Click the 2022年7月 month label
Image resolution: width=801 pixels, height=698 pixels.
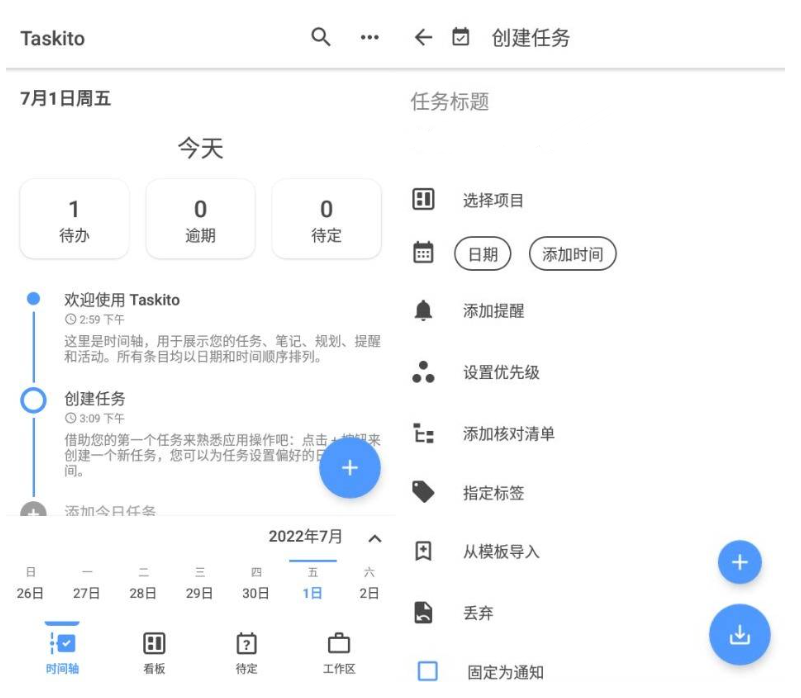pos(305,537)
